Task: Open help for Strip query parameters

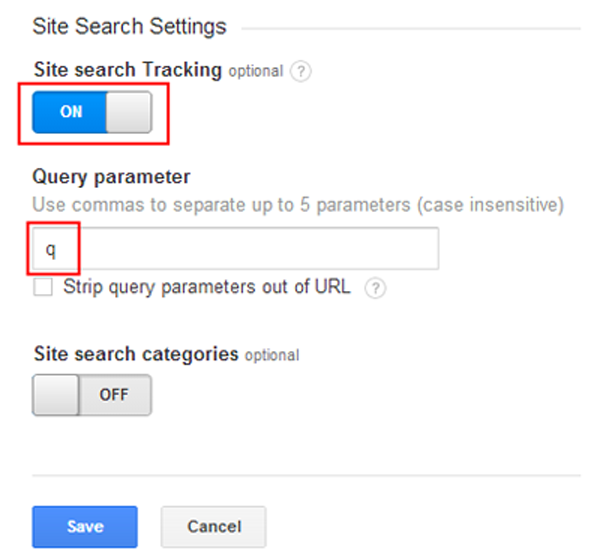Action: pos(375,288)
